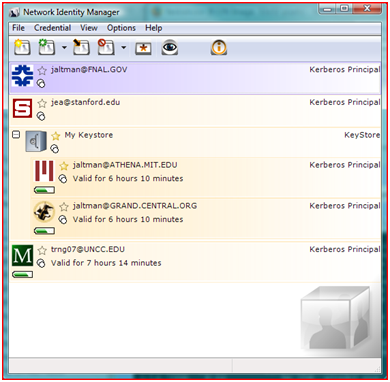The image size is (390, 382).
Task: Open the View menu
Action: [89, 28]
